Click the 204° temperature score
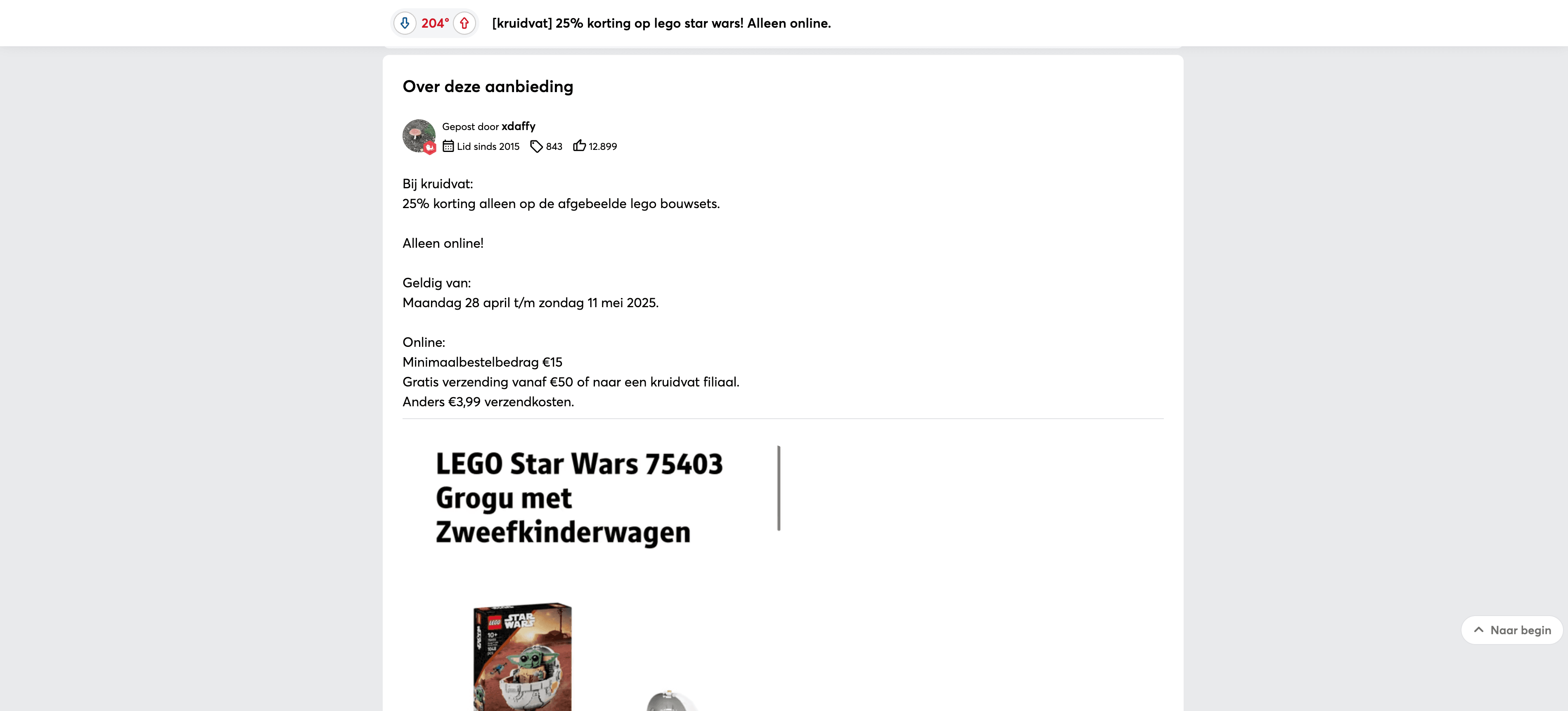Image resolution: width=1568 pixels, height=711 pixels. (x=435, y=23)
